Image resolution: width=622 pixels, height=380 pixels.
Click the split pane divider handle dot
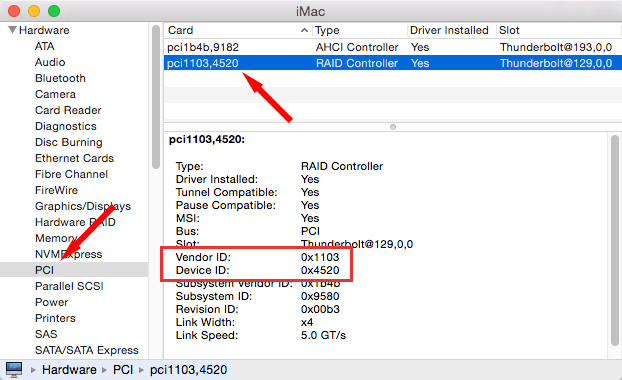point(393,127)
